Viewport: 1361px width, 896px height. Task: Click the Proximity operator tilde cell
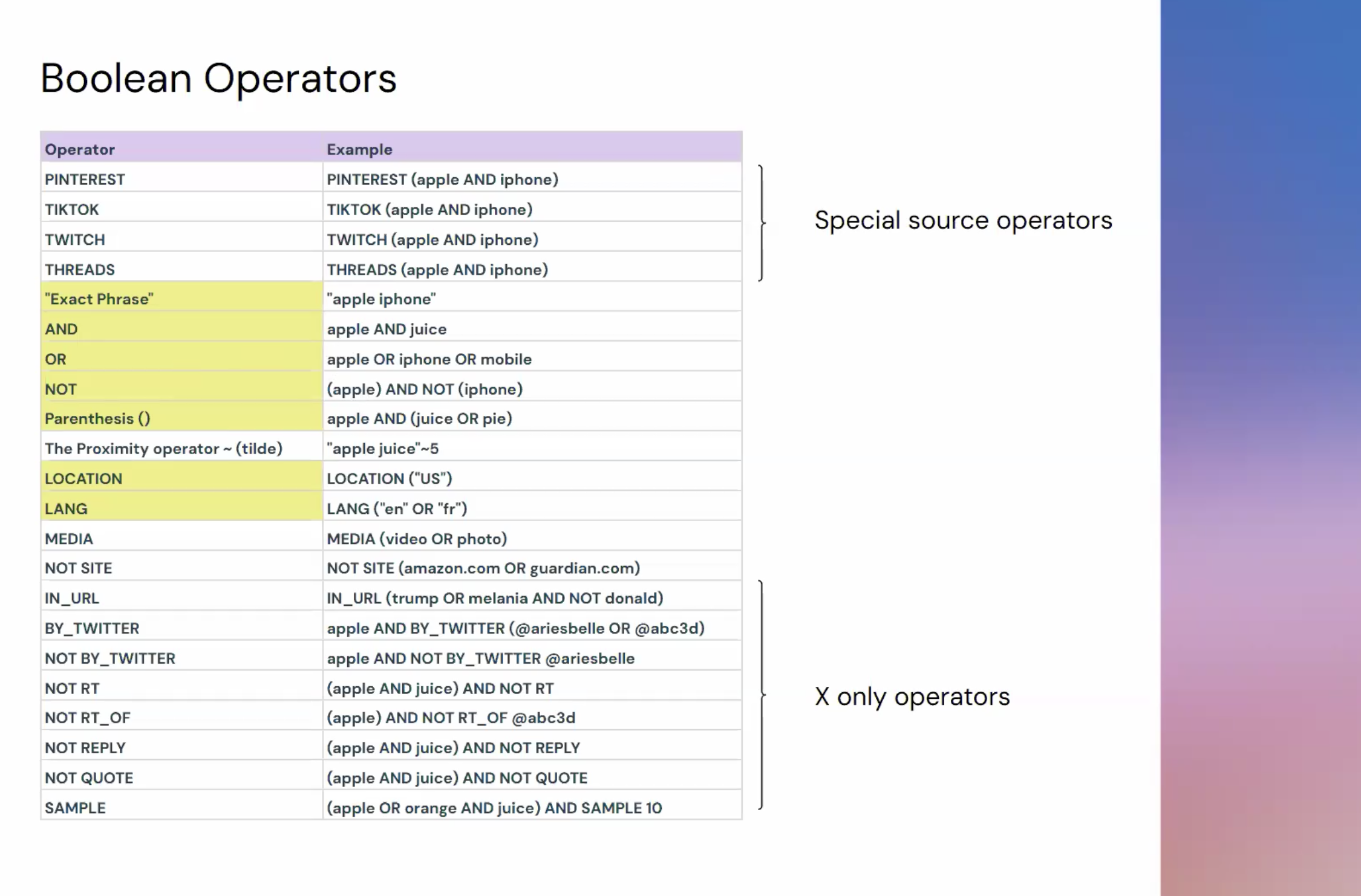pos(163,449)
